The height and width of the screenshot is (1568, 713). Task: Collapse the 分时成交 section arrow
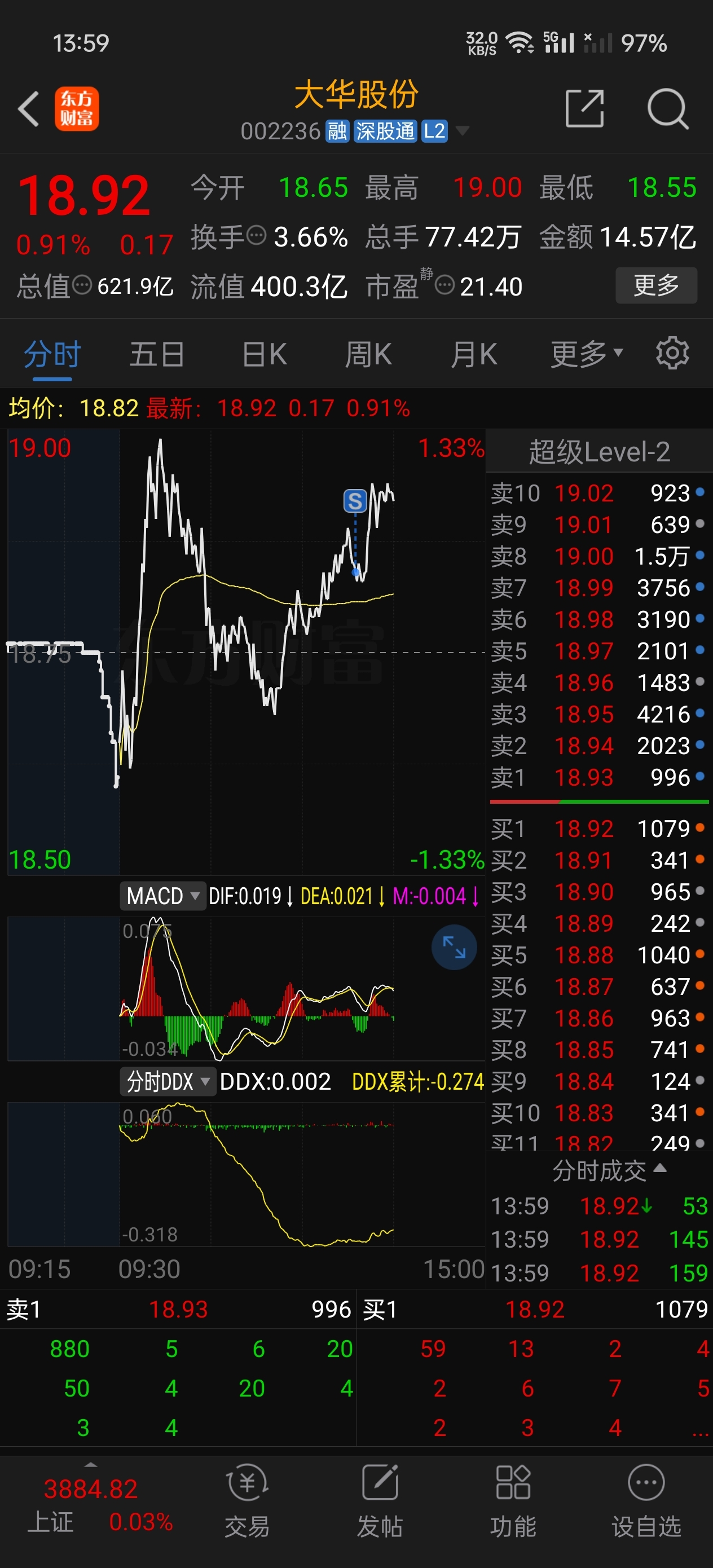point(659,1168)
